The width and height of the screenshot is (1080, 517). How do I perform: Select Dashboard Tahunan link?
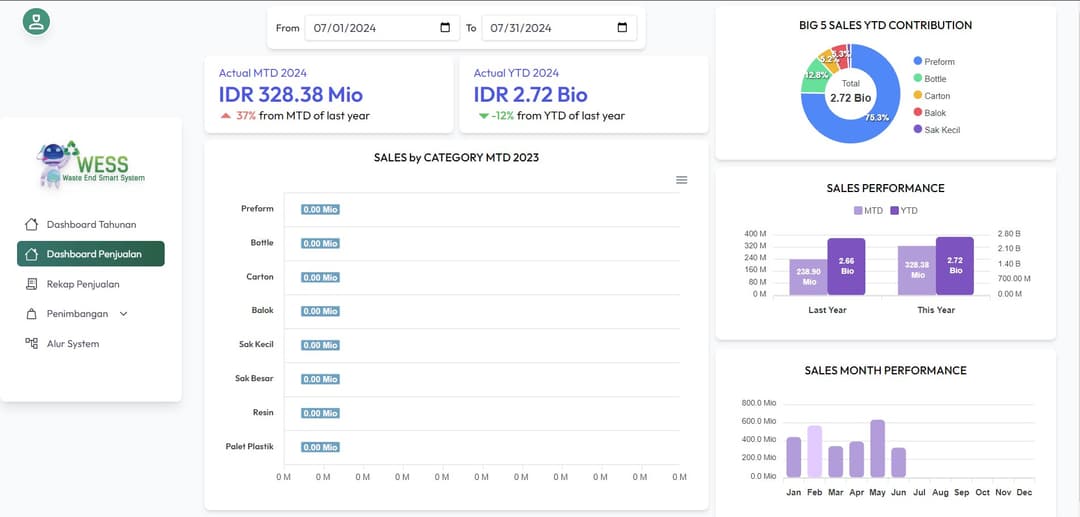click(91, 224)
